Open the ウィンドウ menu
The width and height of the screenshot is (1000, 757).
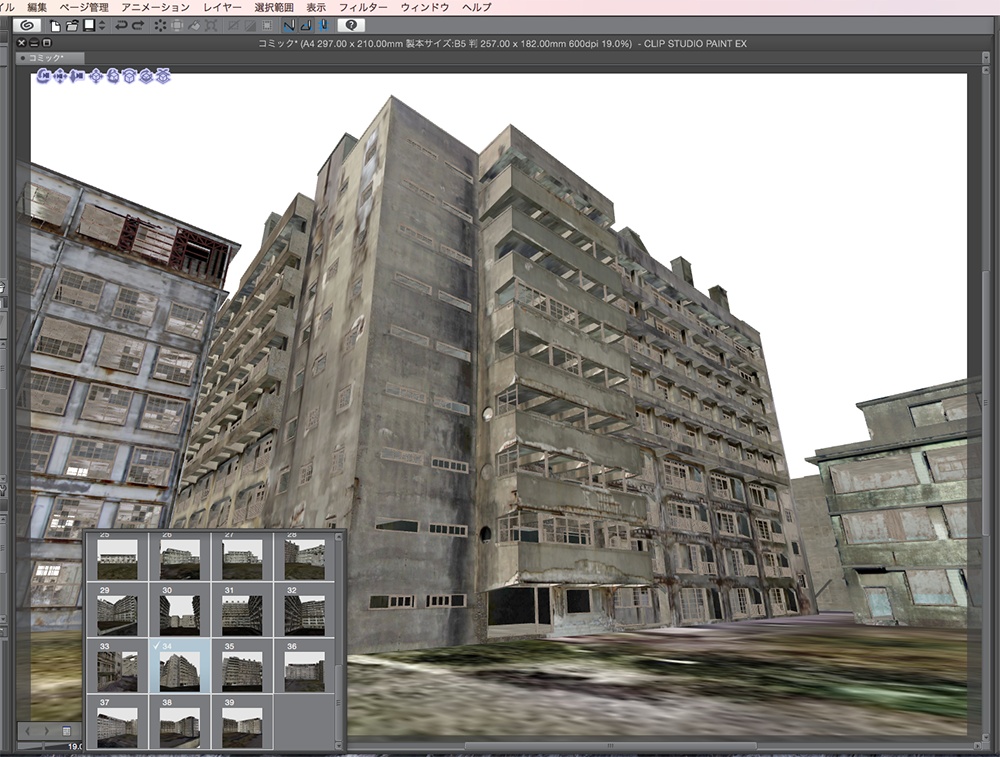425,7
